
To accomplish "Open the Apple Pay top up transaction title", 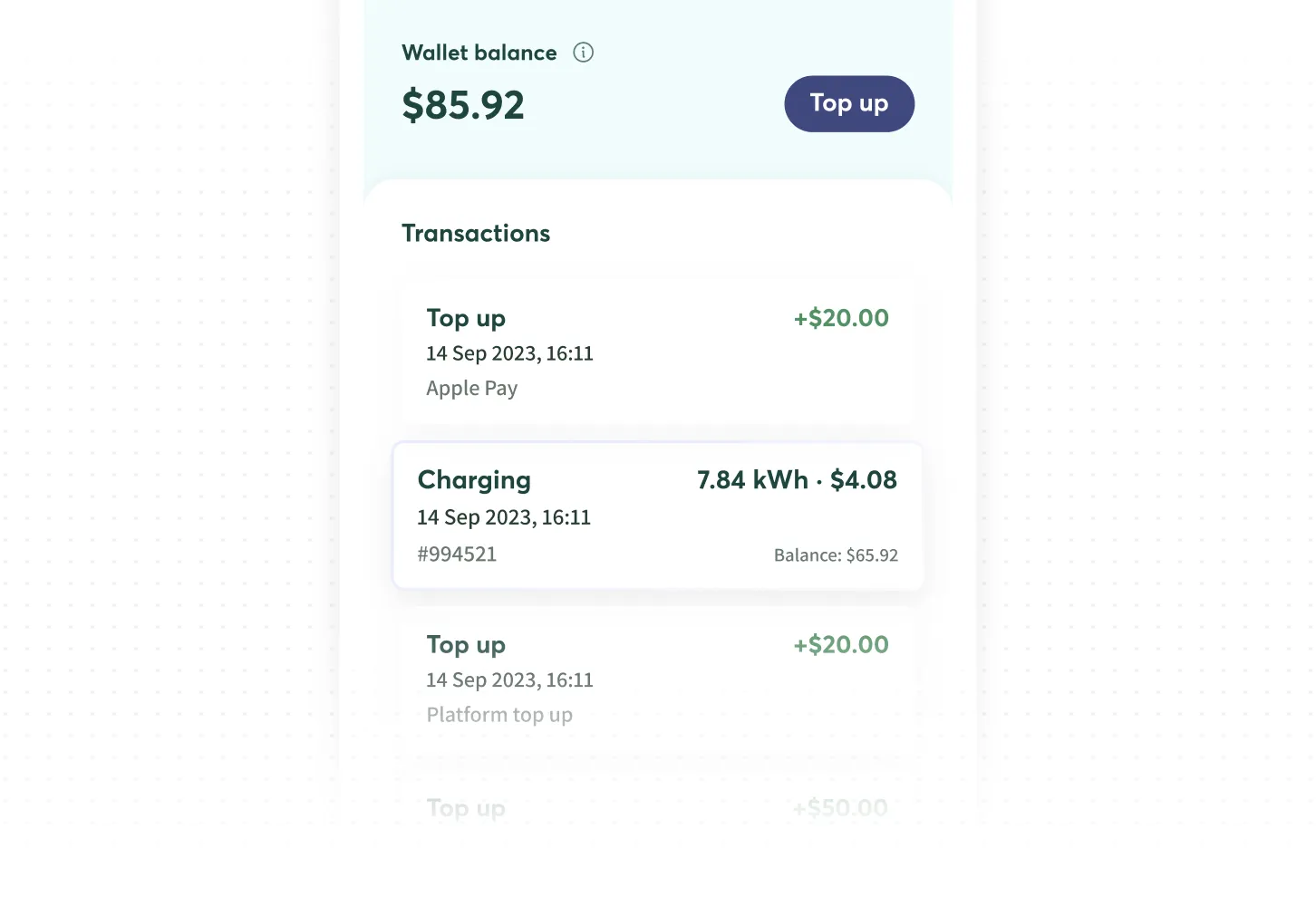I will point(466,318).
